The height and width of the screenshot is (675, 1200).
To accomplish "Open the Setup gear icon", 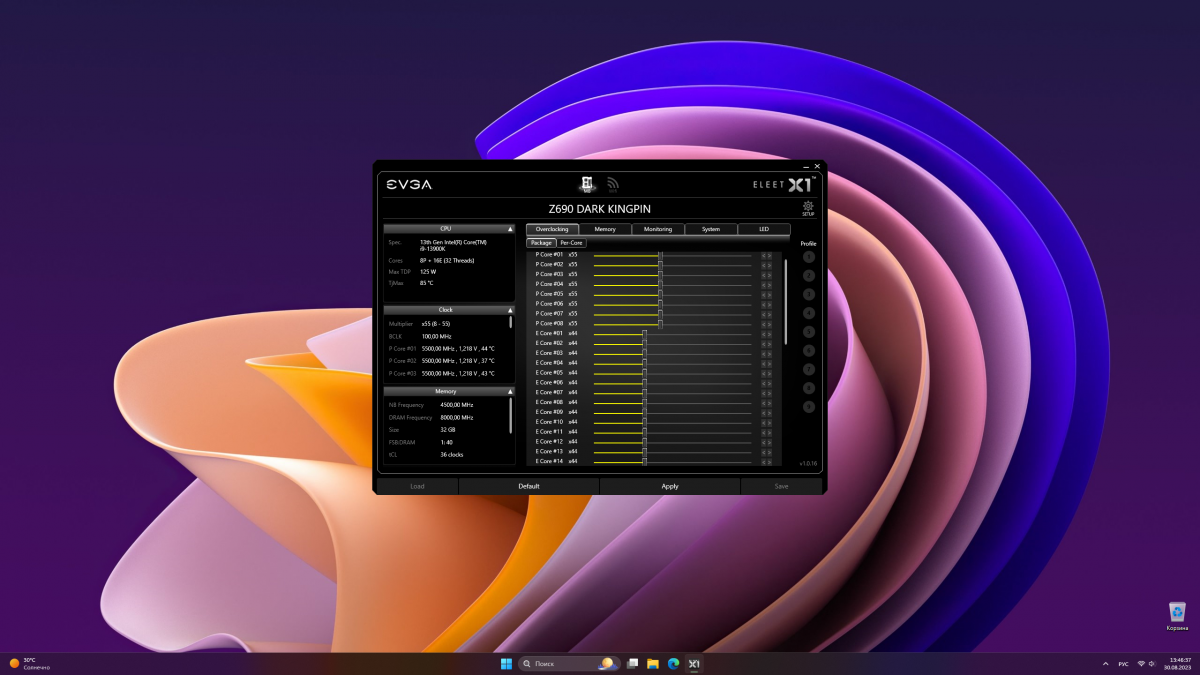I will tap(808, 207).
